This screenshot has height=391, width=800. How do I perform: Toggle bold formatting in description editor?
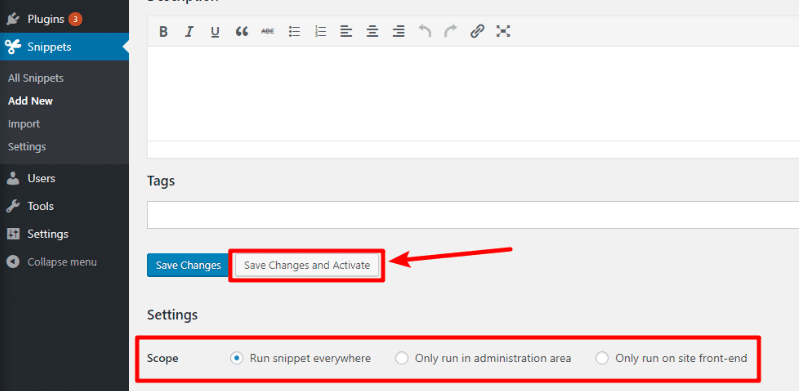163,32
